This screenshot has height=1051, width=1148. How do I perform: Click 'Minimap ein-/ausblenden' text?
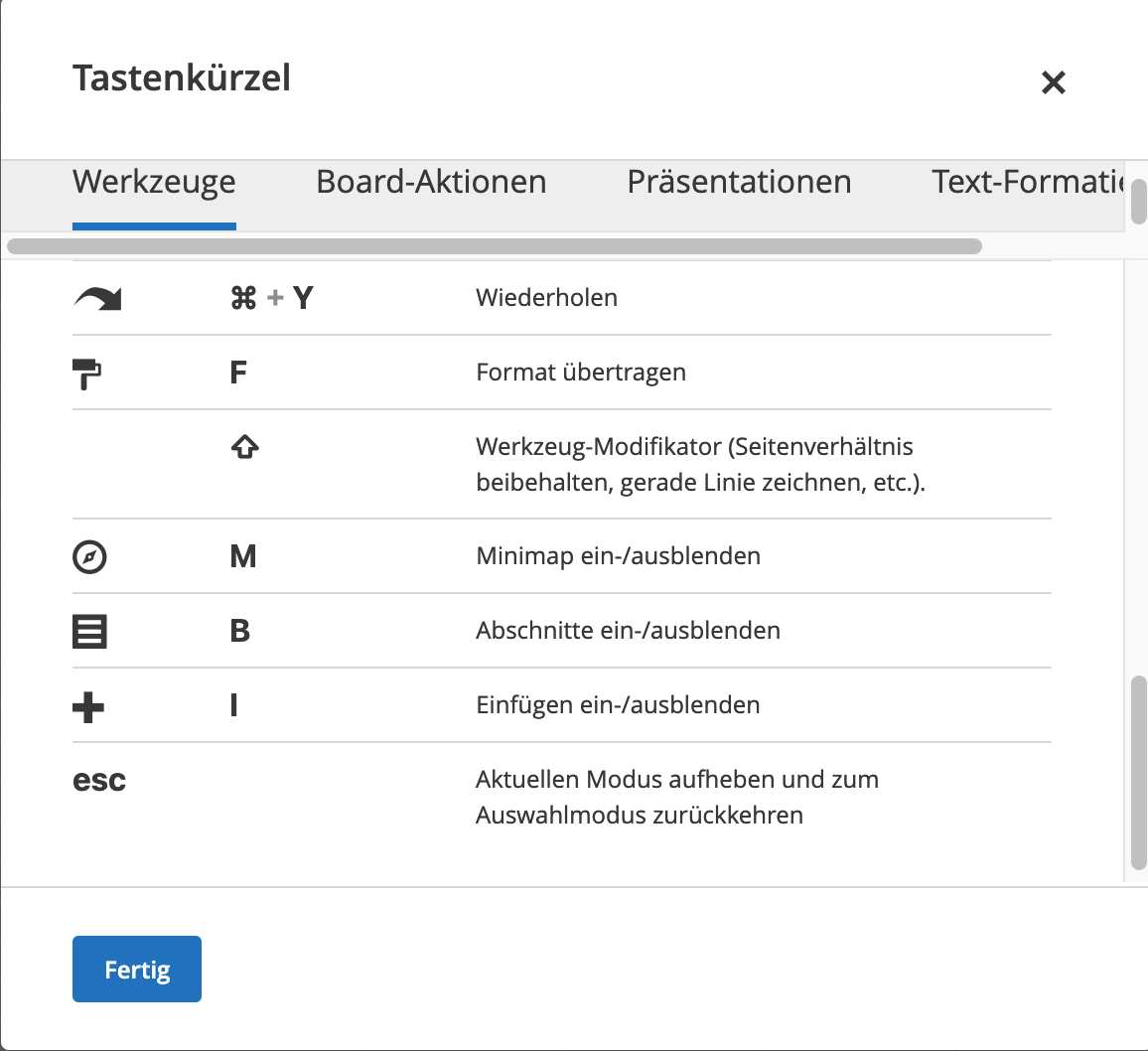pyautogui.click(x=618, y=556)
